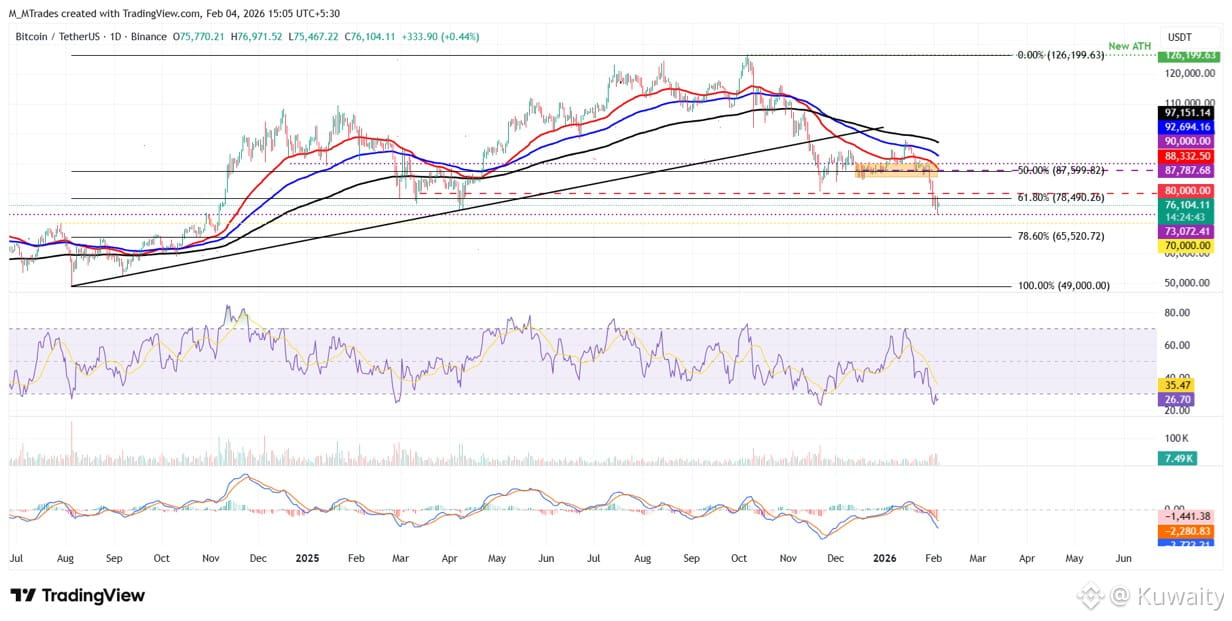Click the blue 92,694.16 price label
Screen dimensions: 1232x621
point(1189,128)
